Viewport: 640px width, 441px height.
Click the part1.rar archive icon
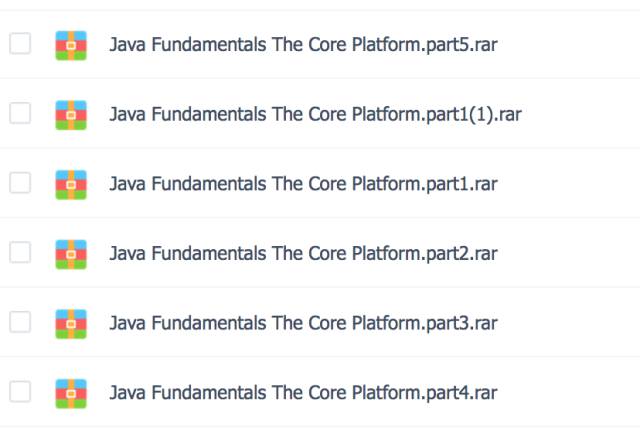tap(71, 185)
